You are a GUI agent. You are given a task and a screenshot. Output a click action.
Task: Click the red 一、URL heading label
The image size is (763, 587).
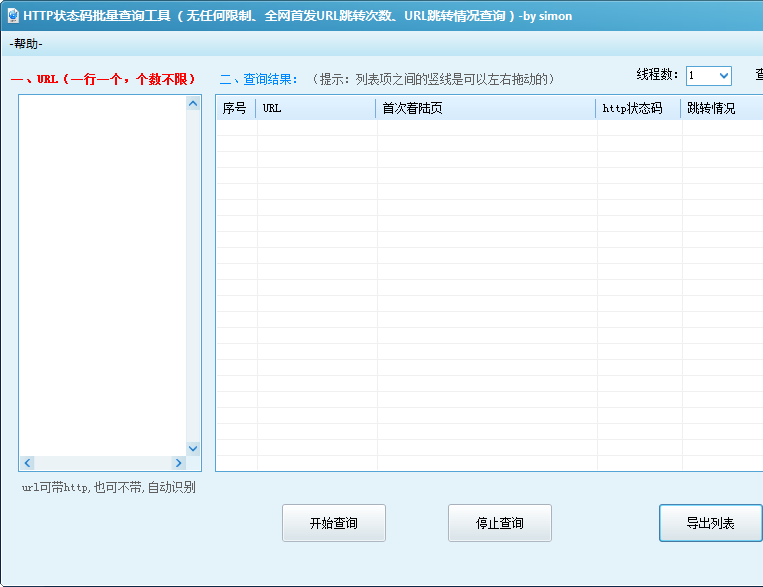[x=103, y=79]
